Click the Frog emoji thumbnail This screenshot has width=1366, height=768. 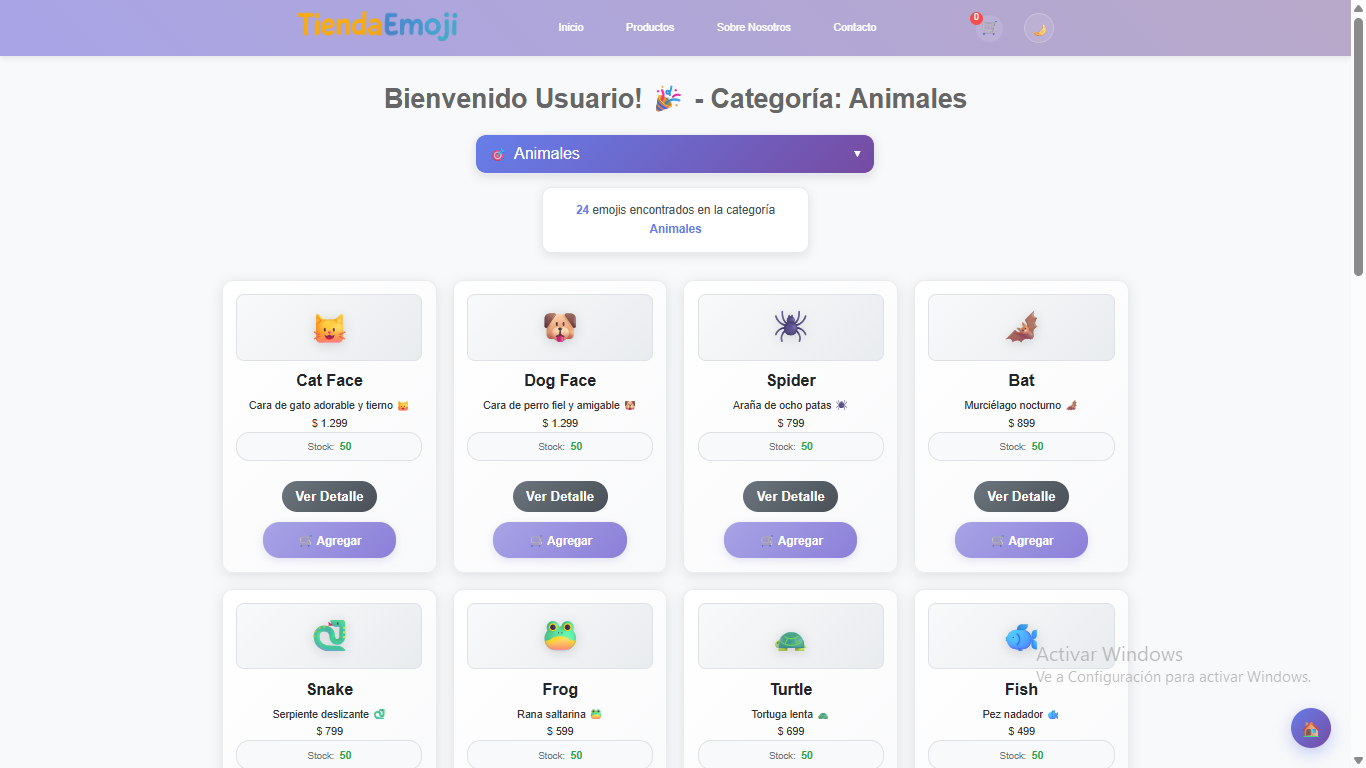point(560,636)
